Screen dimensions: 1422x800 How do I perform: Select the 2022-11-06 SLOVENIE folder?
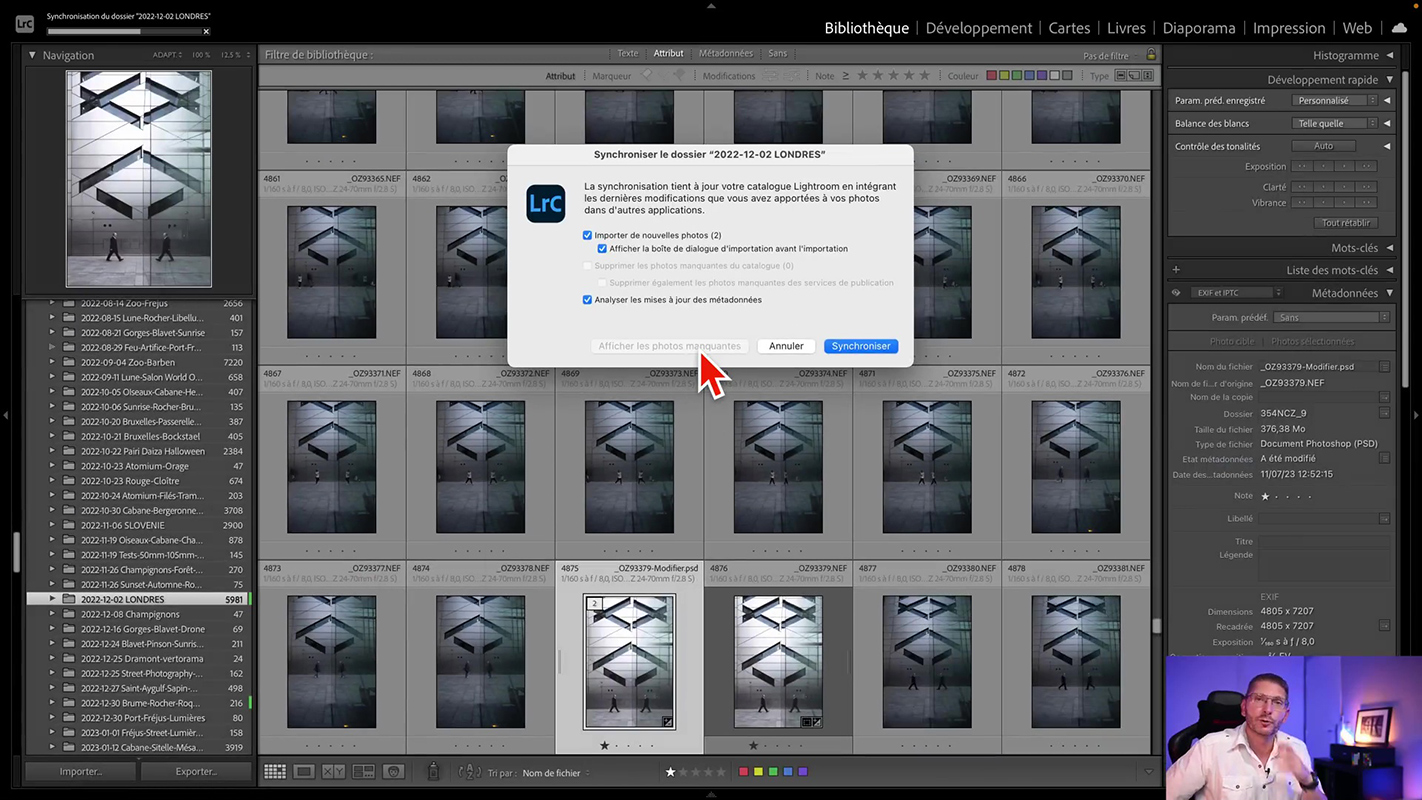(122, 525)
